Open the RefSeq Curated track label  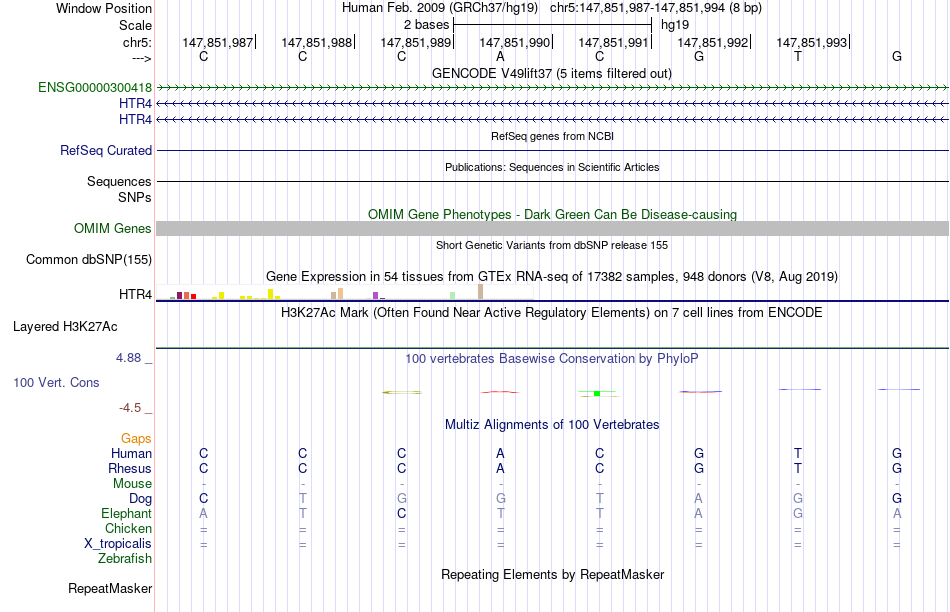[x=105, y=150]
